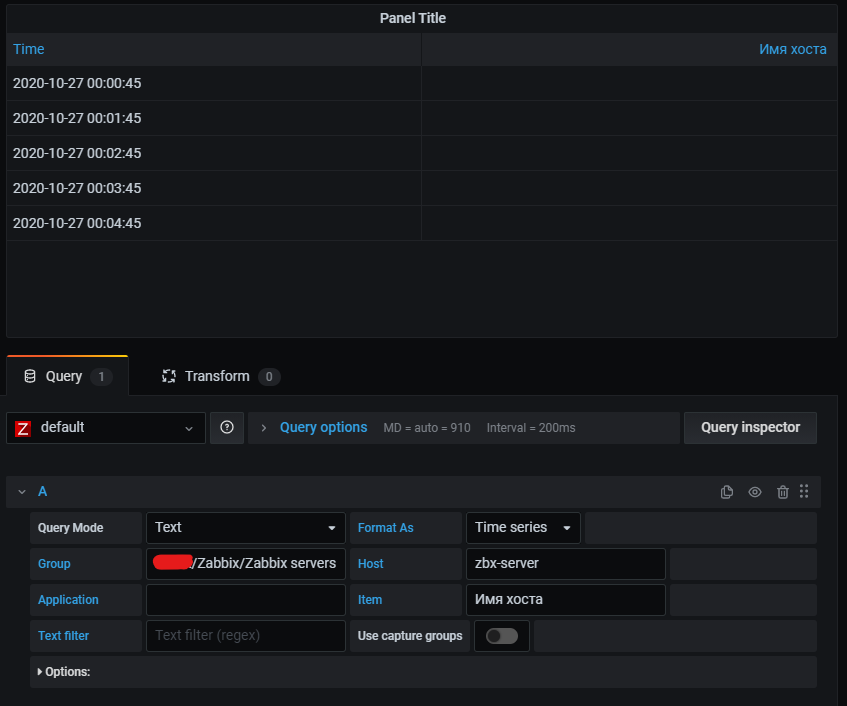Click the Transform tab icon

point(169,376)
